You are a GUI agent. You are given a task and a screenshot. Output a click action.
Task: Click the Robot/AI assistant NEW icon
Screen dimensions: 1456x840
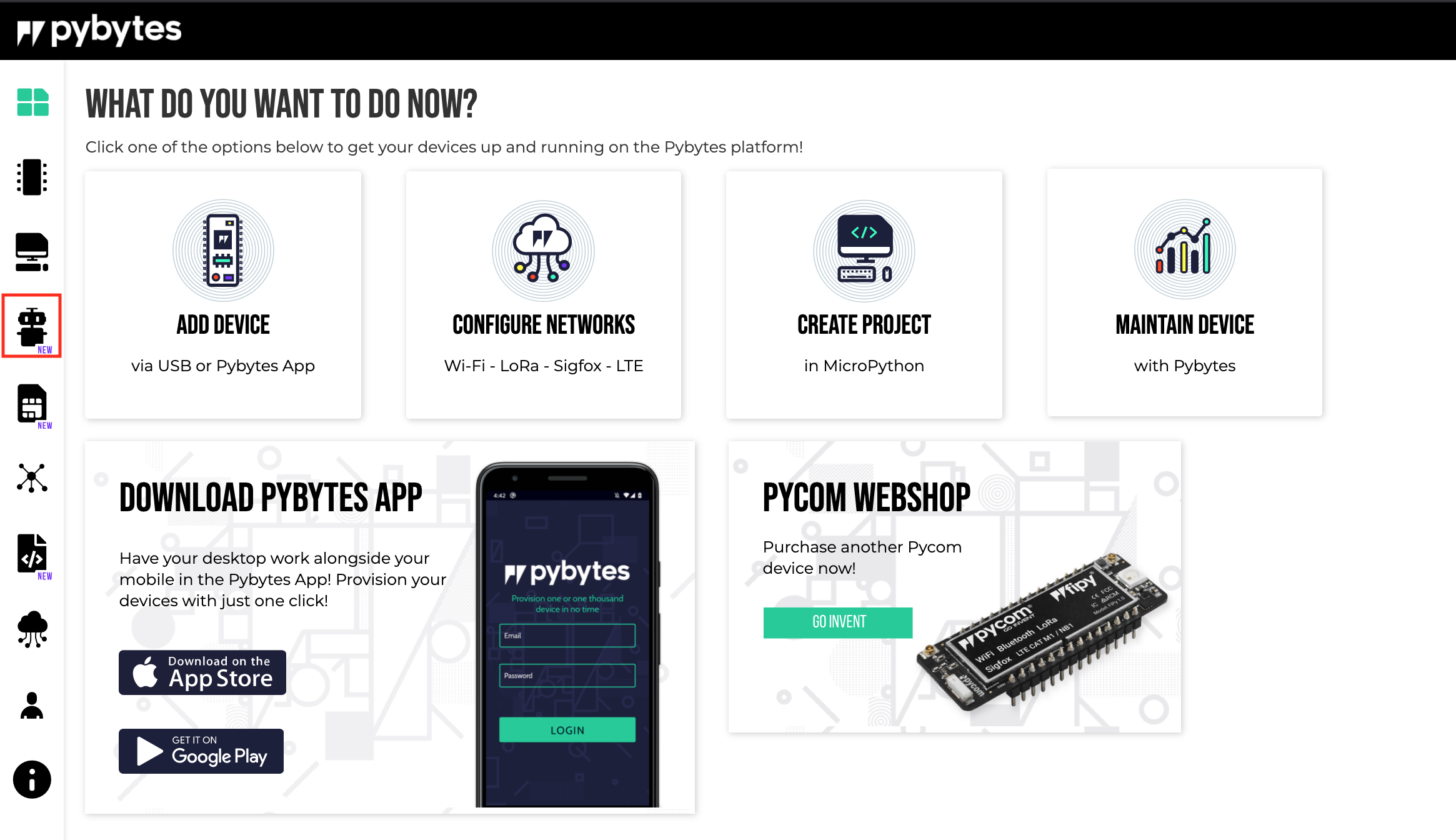click(x=32, y=326)
